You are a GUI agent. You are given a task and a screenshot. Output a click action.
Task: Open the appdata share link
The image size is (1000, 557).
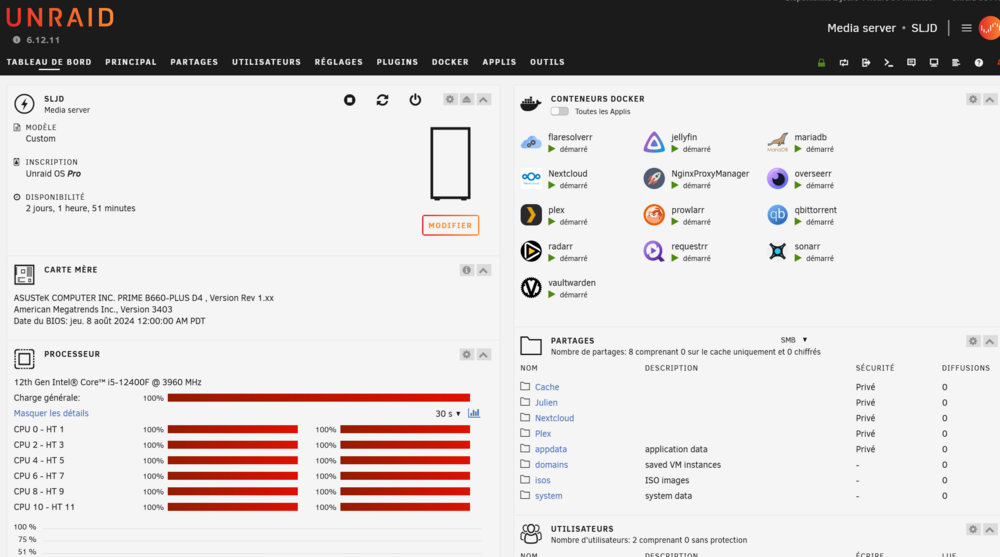(550, 449)
